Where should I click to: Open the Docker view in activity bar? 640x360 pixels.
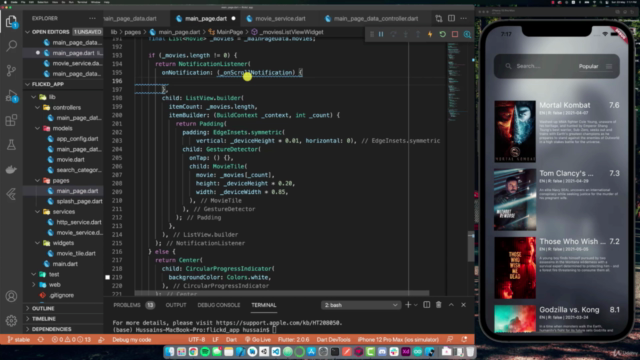[x=11, y=169]
